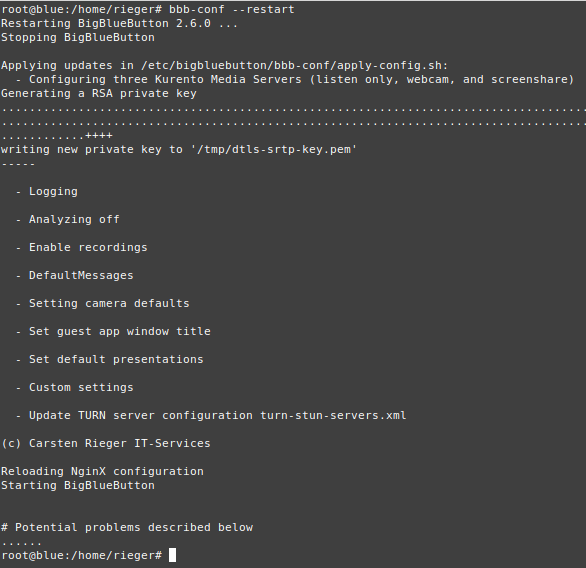Click the apply-config.sh file path
The width and height of the screenshot is (586, 568).
click(x=292, y=65)
